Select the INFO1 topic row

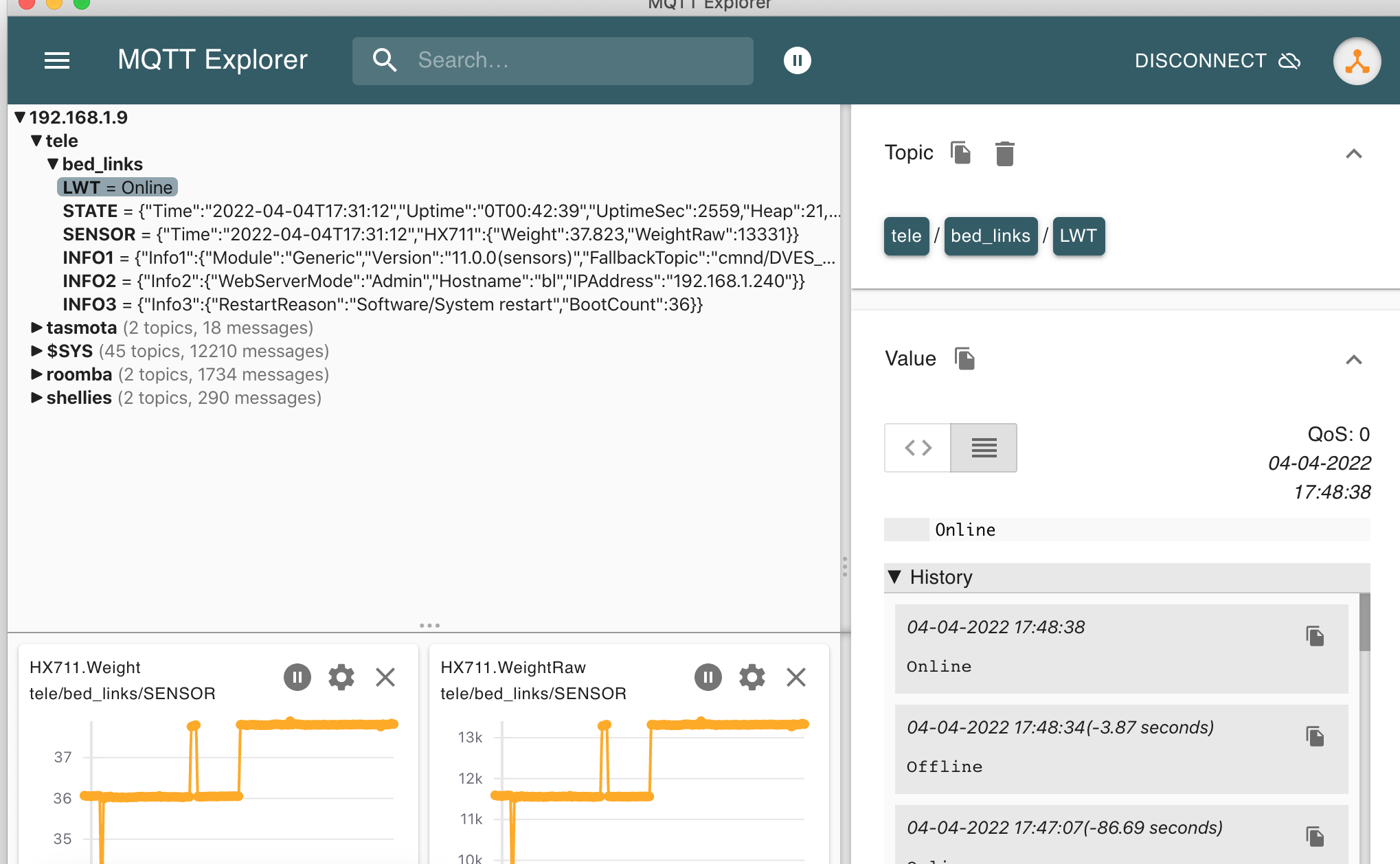[x=449, y=258]
